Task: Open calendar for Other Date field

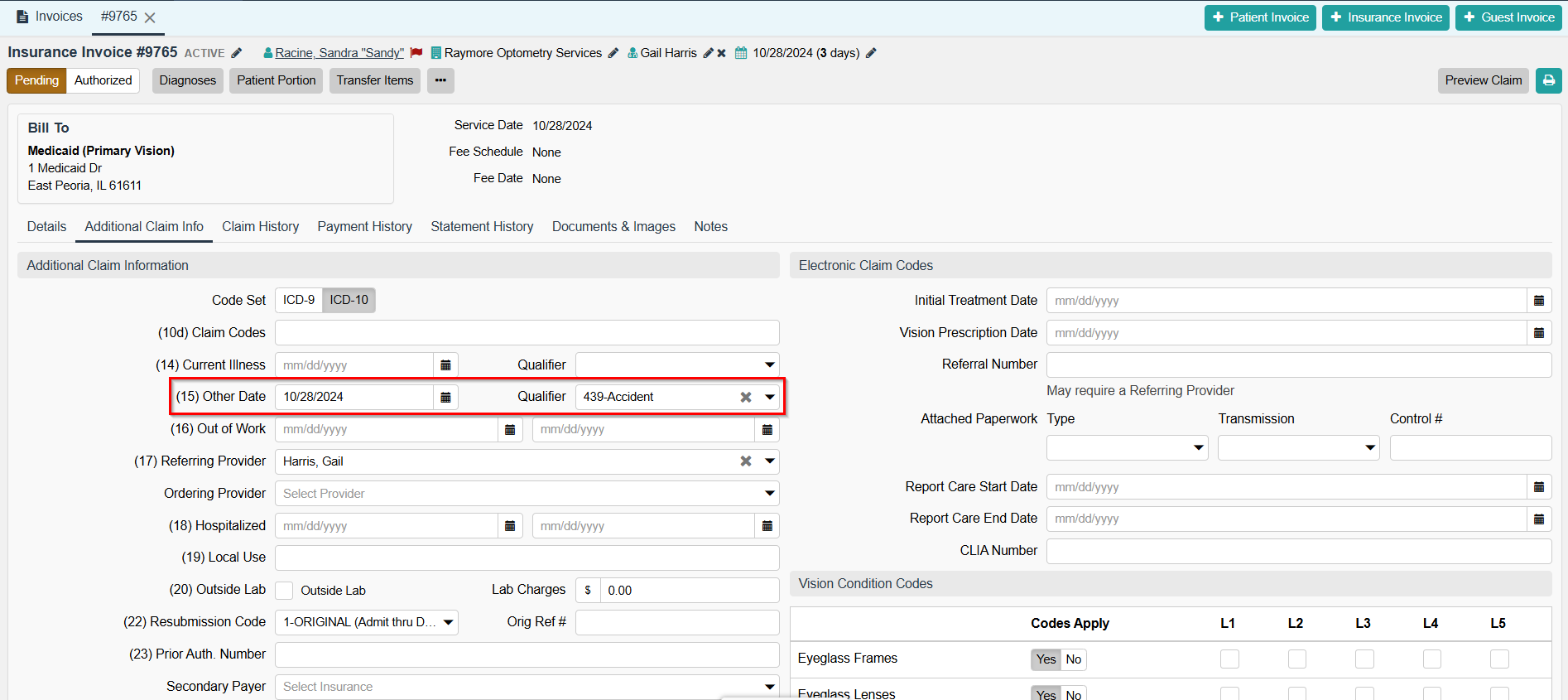Action: (x=445, y=397)
